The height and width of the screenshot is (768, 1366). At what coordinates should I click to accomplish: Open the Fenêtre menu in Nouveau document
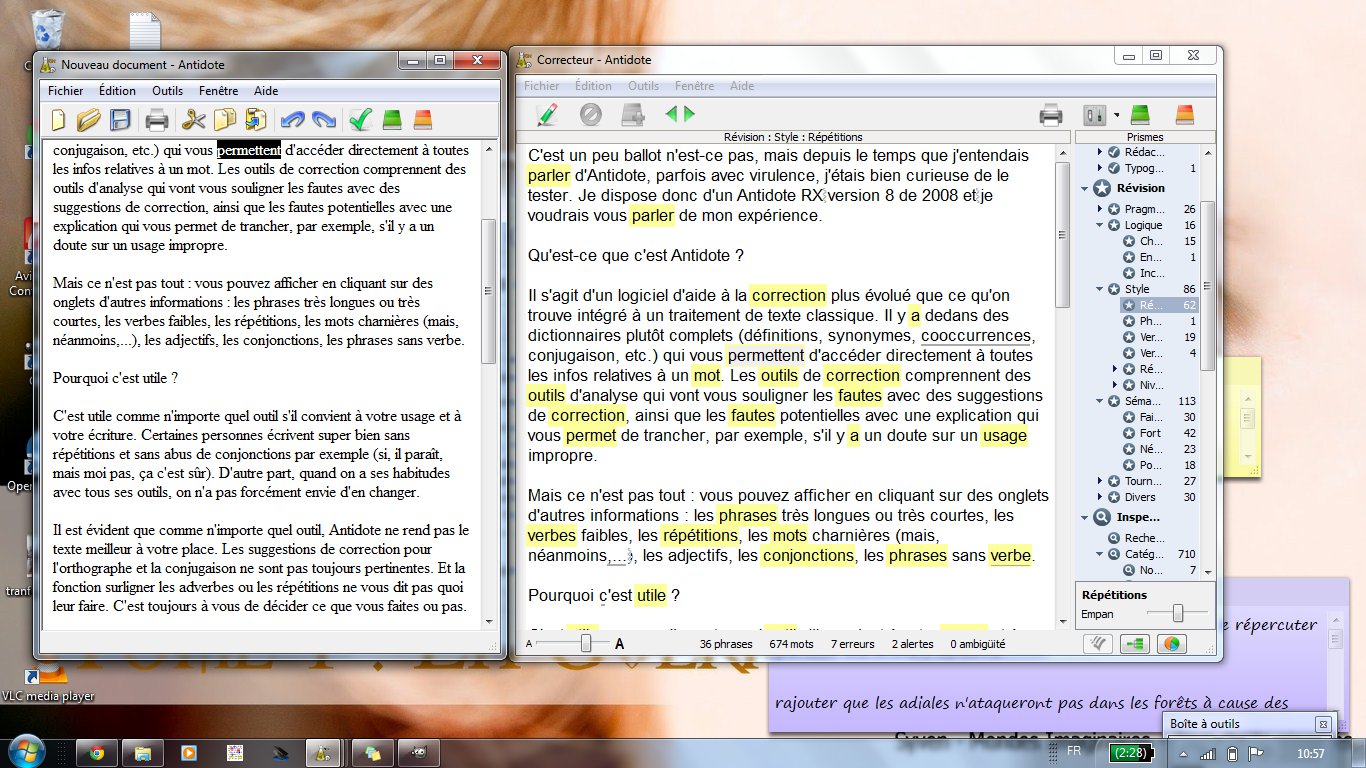pos(218,90)
